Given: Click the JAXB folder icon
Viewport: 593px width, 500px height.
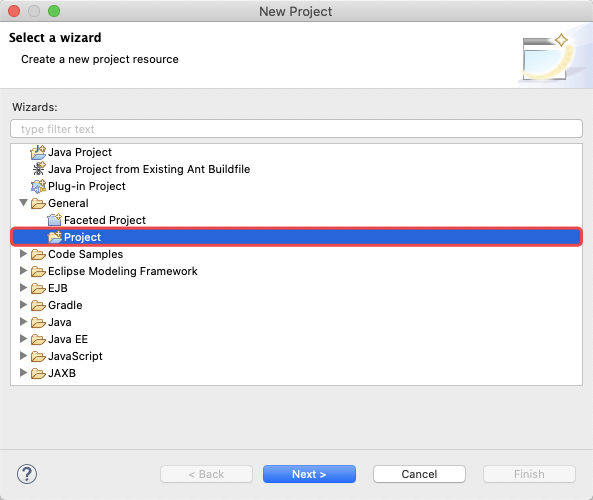Looking at the screenshot, I should tap(38, 373).
